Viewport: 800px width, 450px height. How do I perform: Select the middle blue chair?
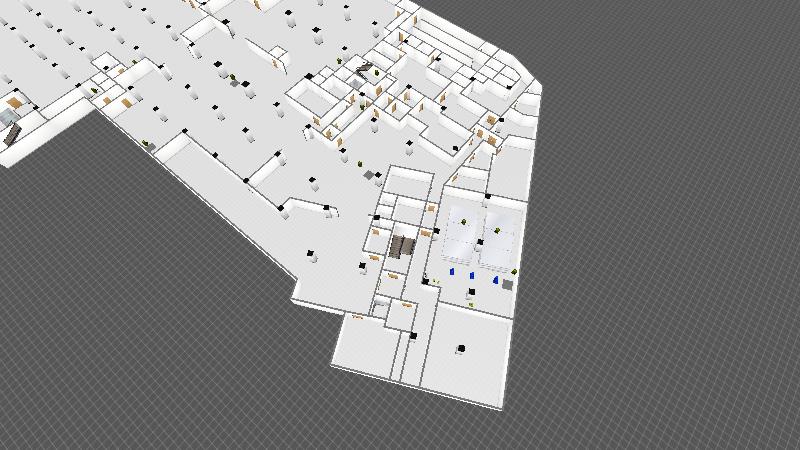[x=472, y=274]
